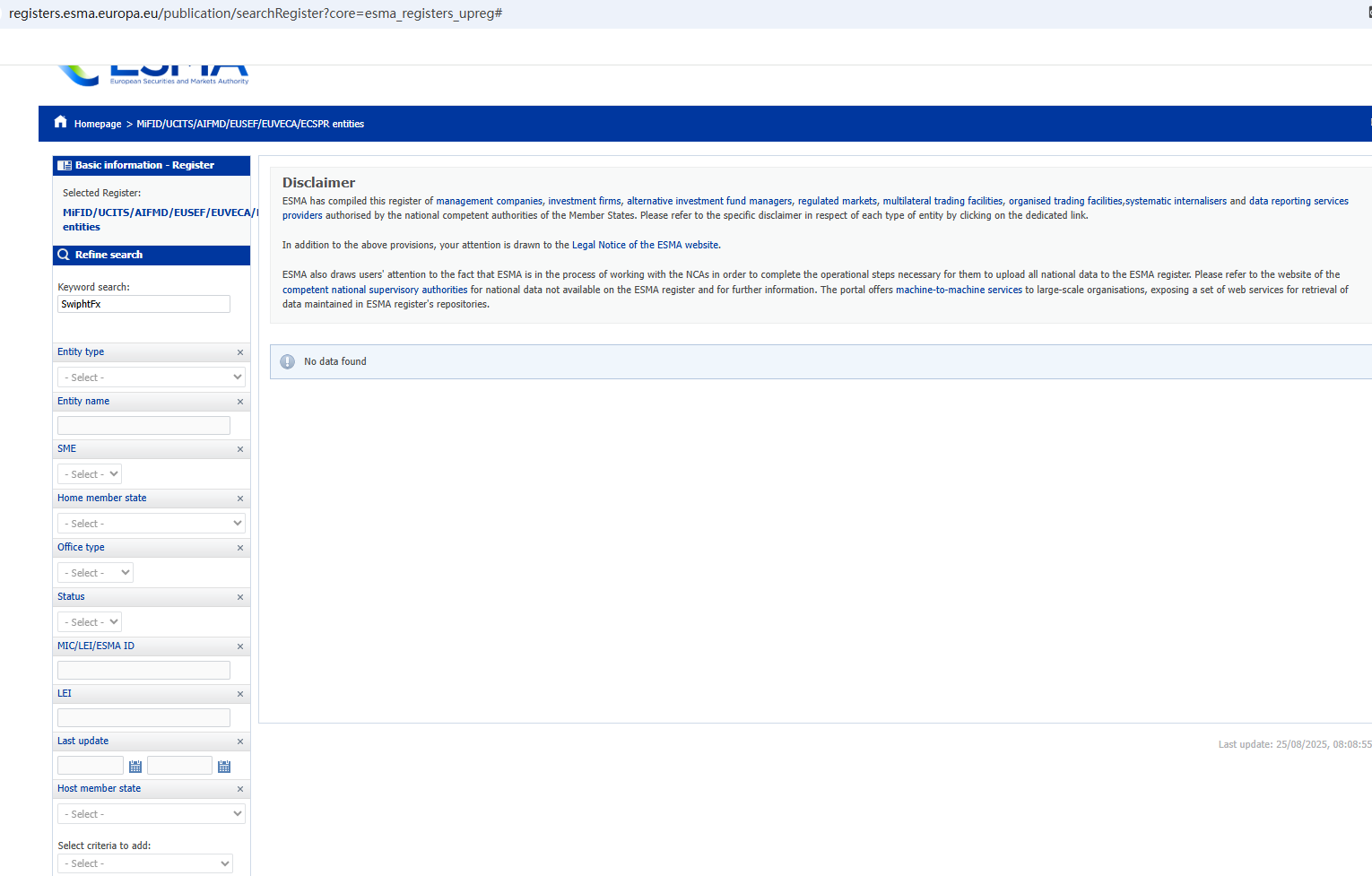Click the MIC/LEI/ESMA ID input field
The image size is (1372, 876).
click(x=143, y=671)
